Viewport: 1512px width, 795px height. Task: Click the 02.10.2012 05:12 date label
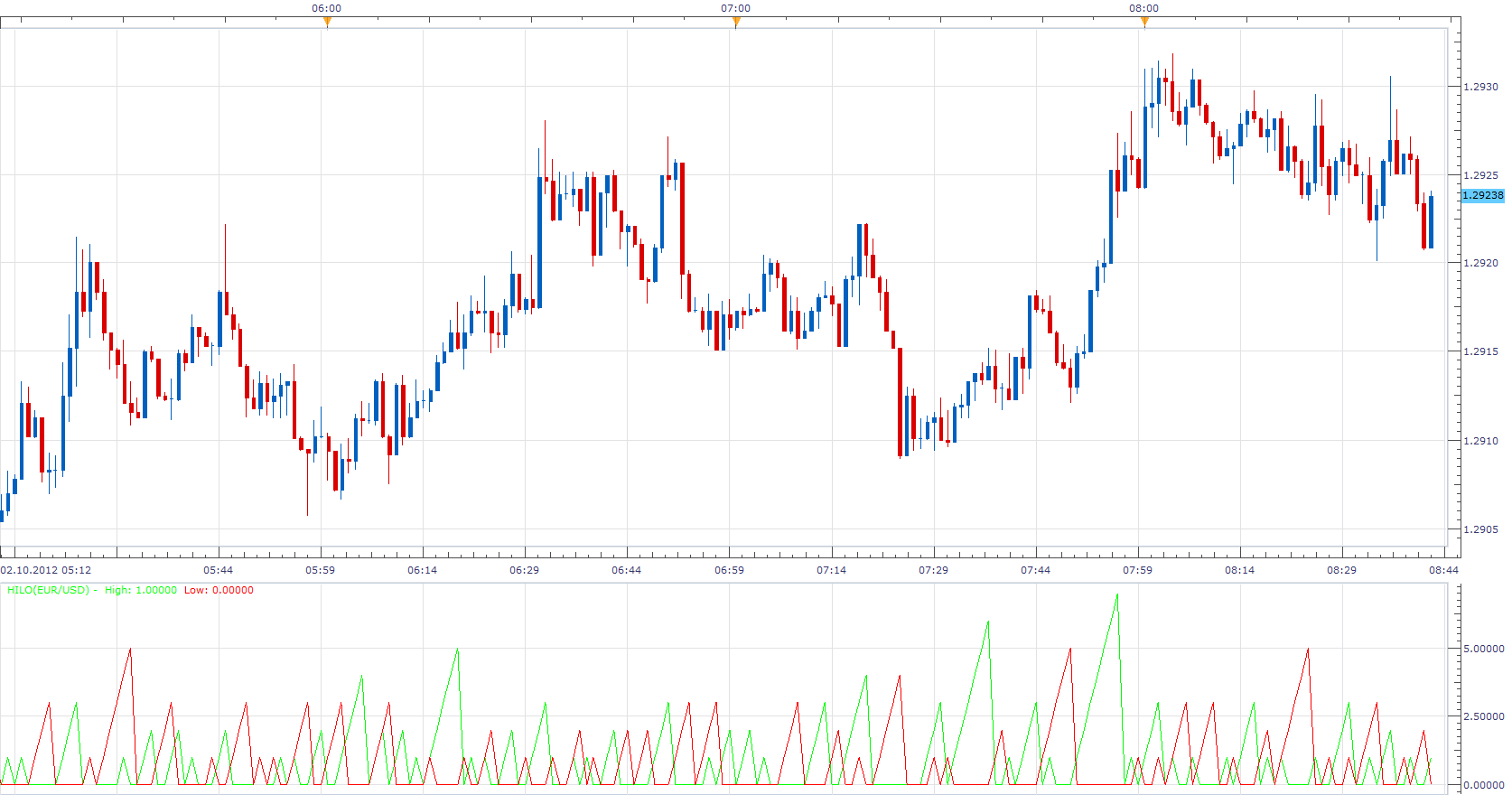click(46, 570)
